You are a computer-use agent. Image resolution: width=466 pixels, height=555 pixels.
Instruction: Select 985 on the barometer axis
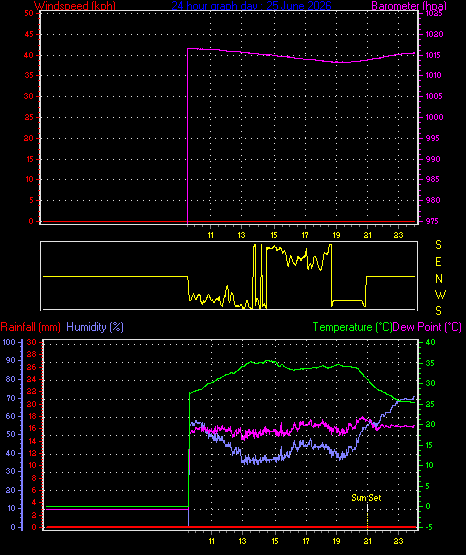pyautogui.click(x=432, y=179)
